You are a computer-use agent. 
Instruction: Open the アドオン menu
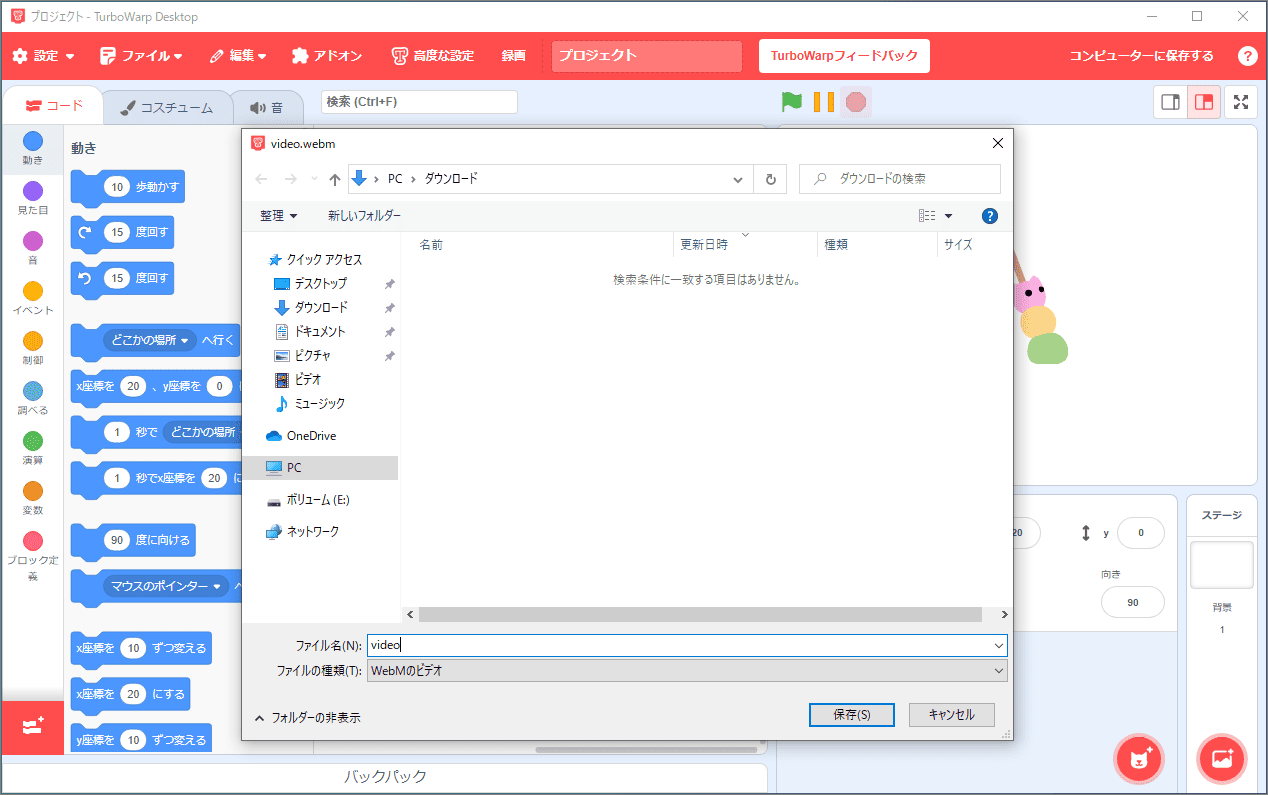(x=327, y=55)
